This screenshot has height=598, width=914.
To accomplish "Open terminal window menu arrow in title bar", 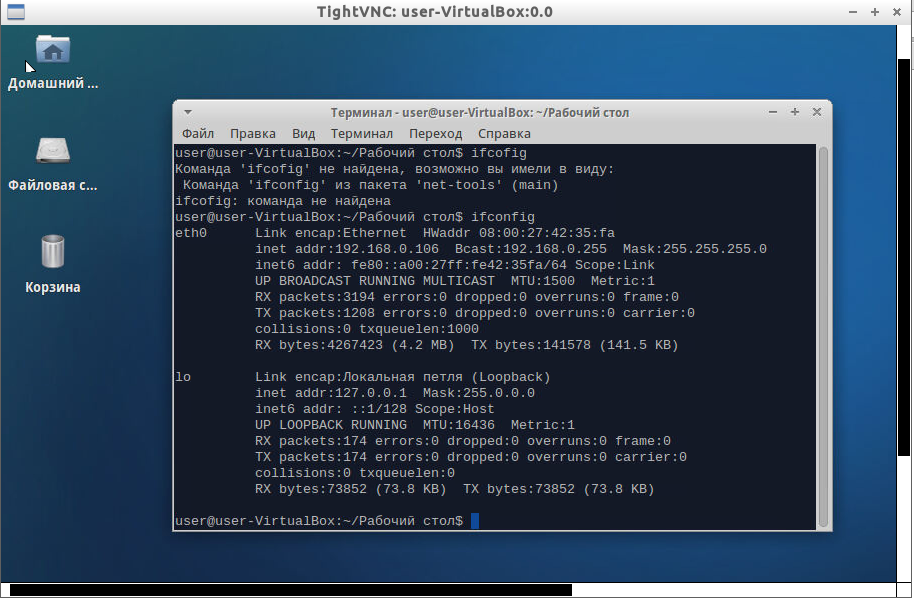I will [188, 112].
